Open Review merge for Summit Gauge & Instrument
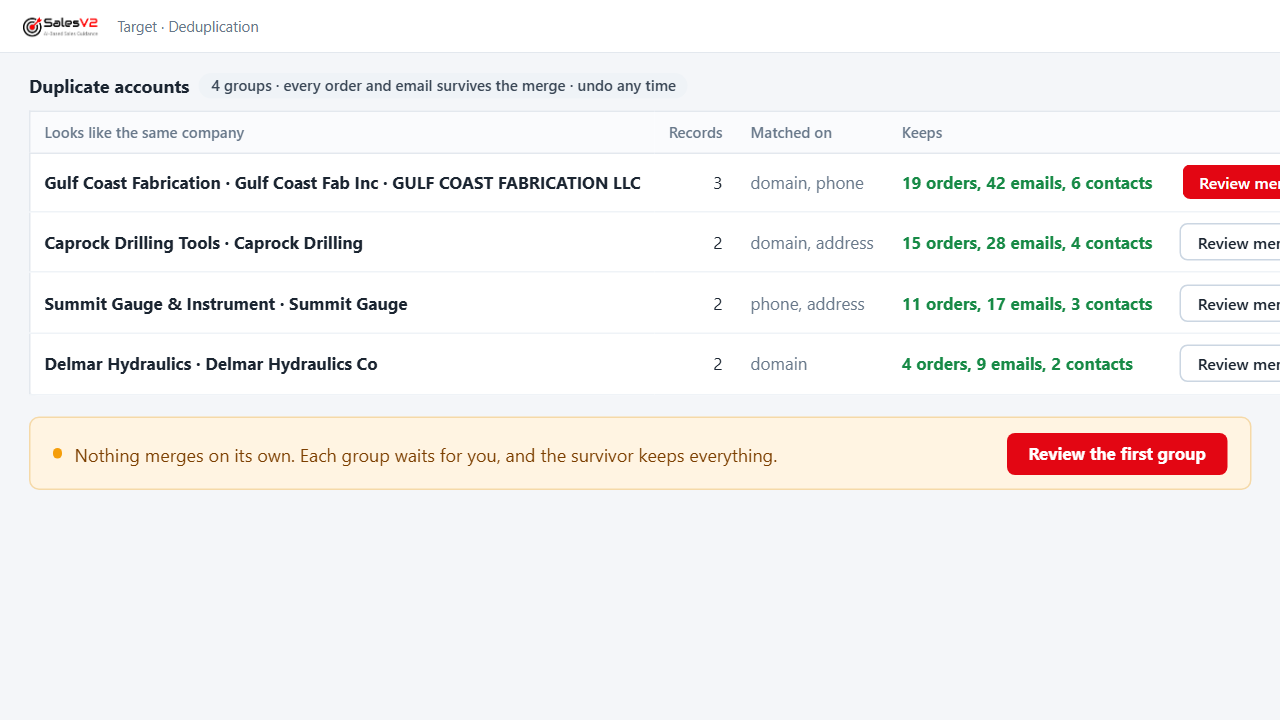Screen dimensions: 1280x720 pos(1231,304)
